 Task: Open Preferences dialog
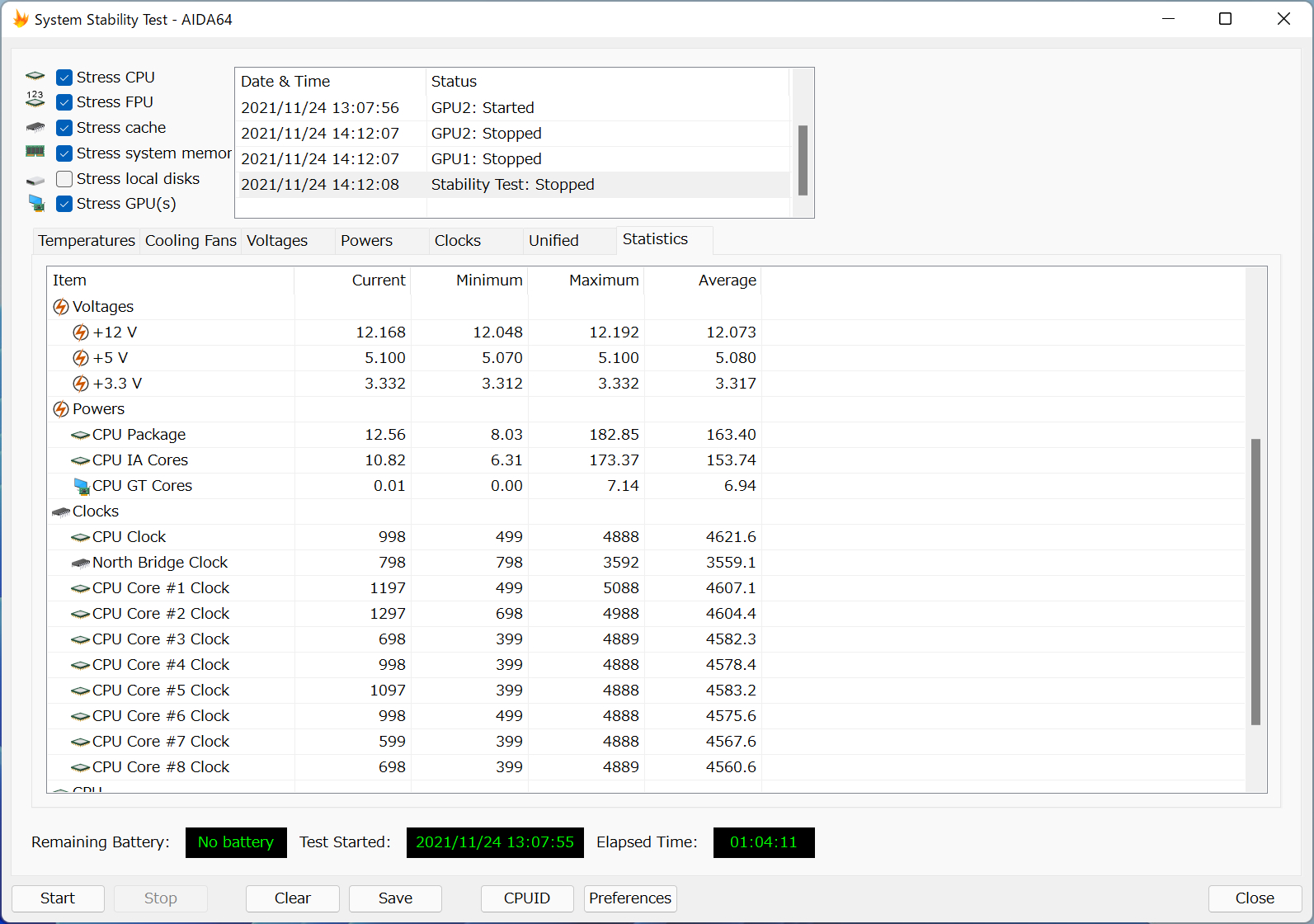click(630, 898)
